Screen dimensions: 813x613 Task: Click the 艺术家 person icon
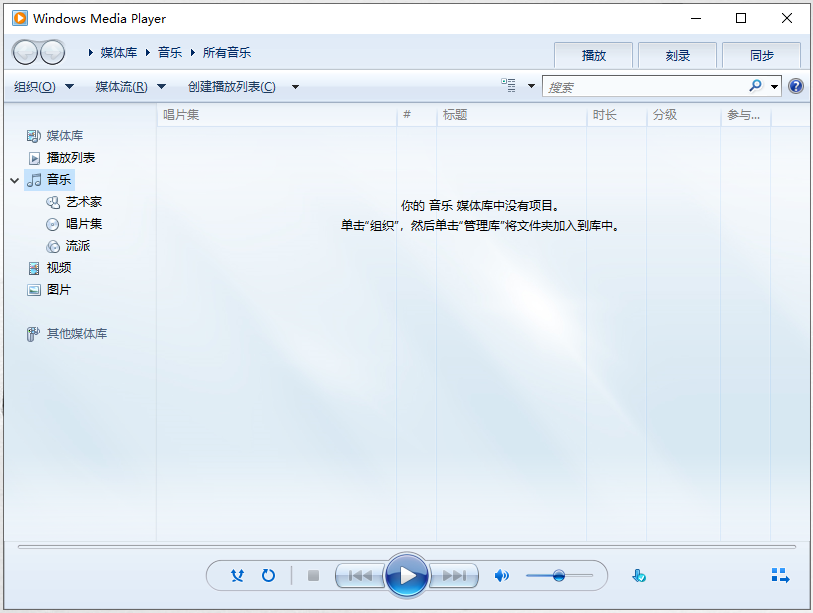[53, 202]
